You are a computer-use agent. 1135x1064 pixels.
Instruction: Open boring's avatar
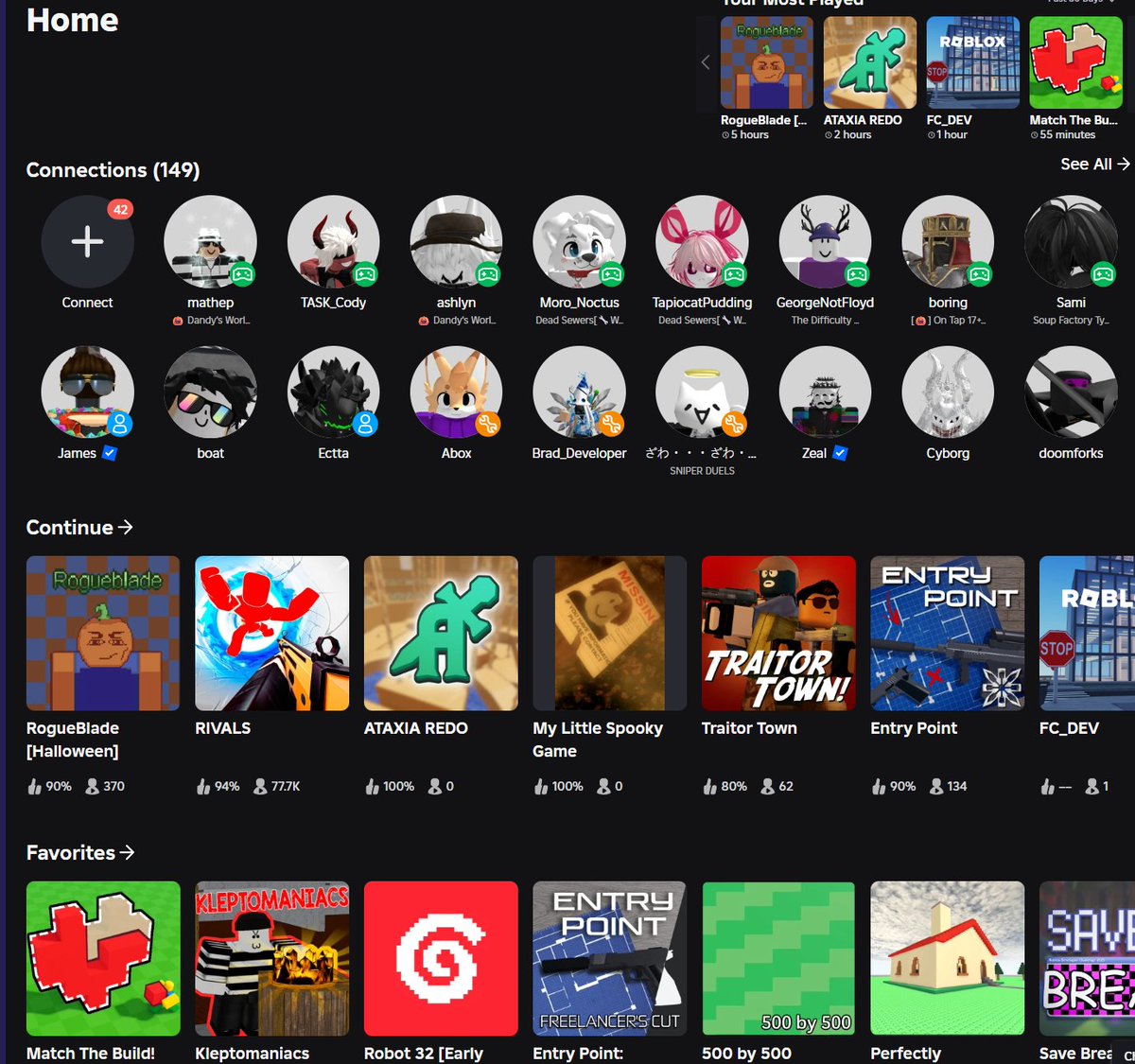tap(948, 241)
